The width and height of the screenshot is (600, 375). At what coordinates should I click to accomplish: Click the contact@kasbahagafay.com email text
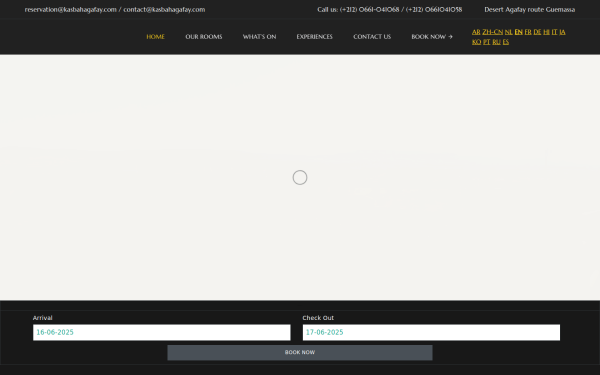click(164, 10)
